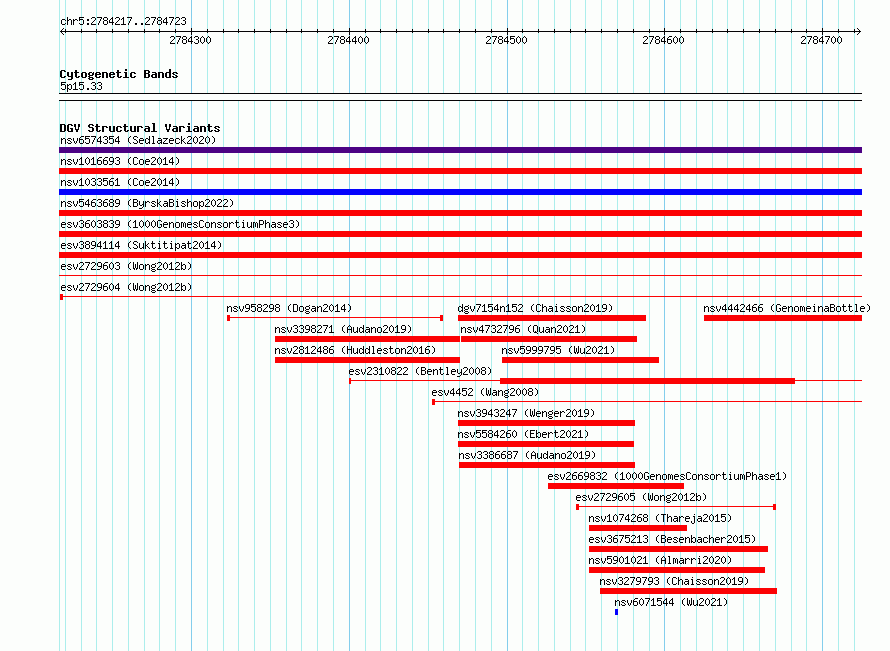890x651 pixels.
Task: Click the 2784600 ruler position
Action: coord(664,40)
